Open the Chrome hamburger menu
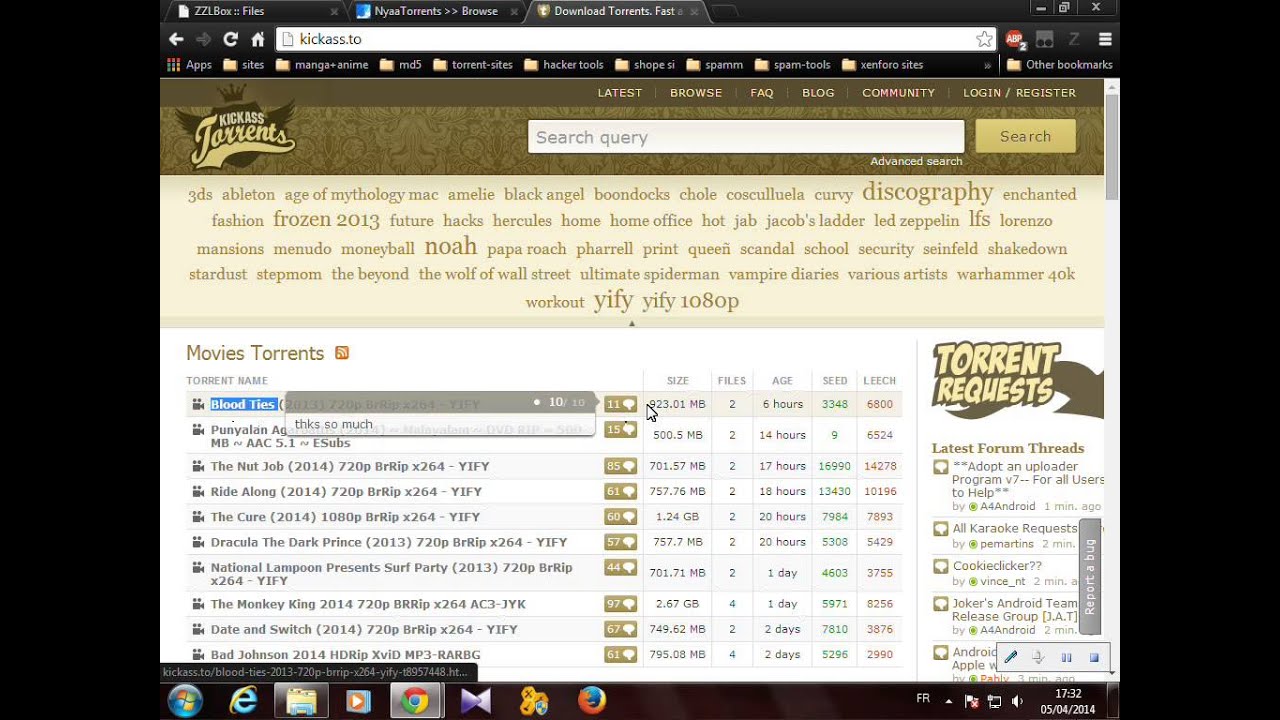 (x=1105, y=39)
